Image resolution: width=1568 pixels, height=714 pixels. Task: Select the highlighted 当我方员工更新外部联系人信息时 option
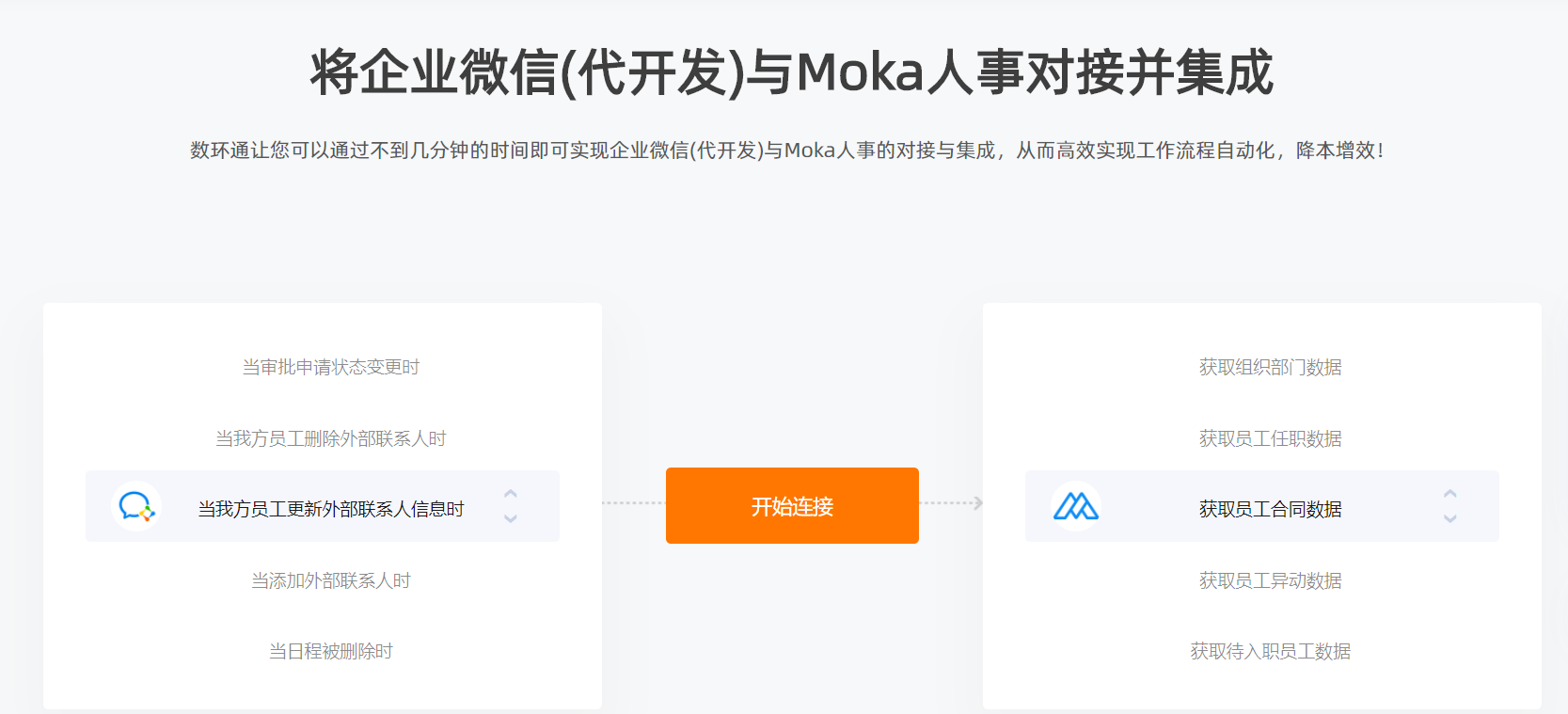(x=331, y=509)
